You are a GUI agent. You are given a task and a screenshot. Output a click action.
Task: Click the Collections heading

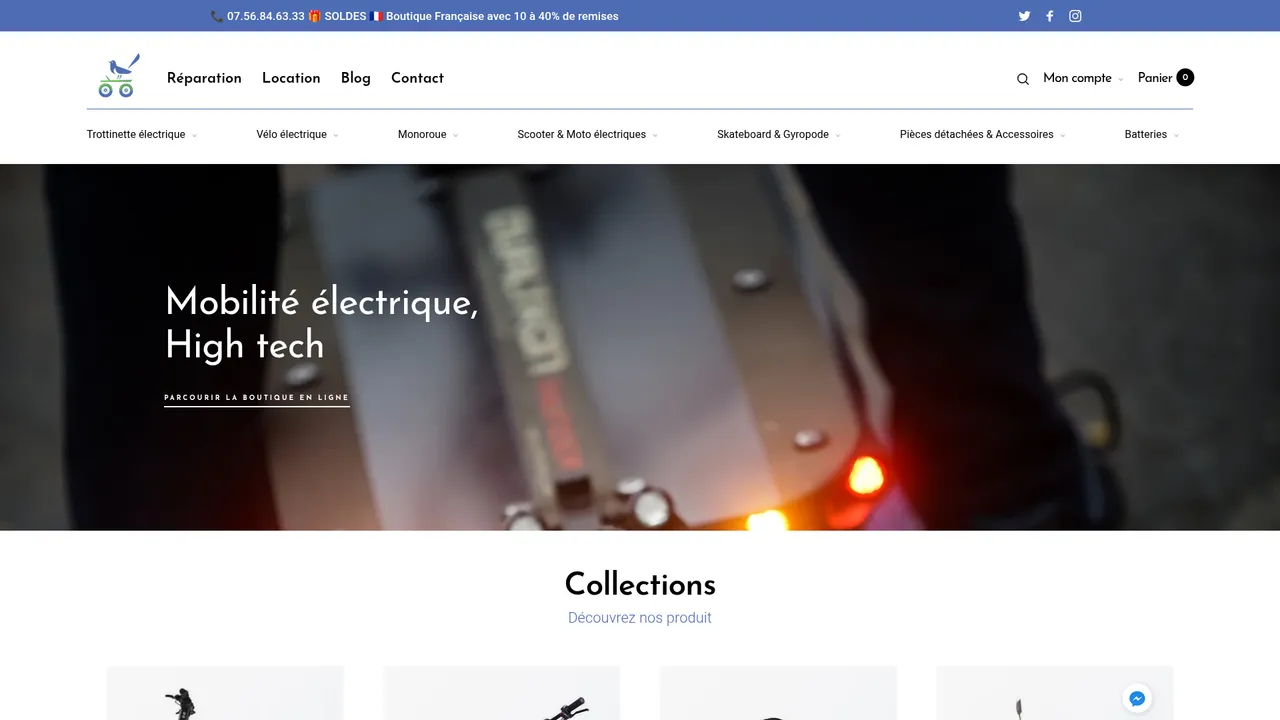[x=640, y=584]
